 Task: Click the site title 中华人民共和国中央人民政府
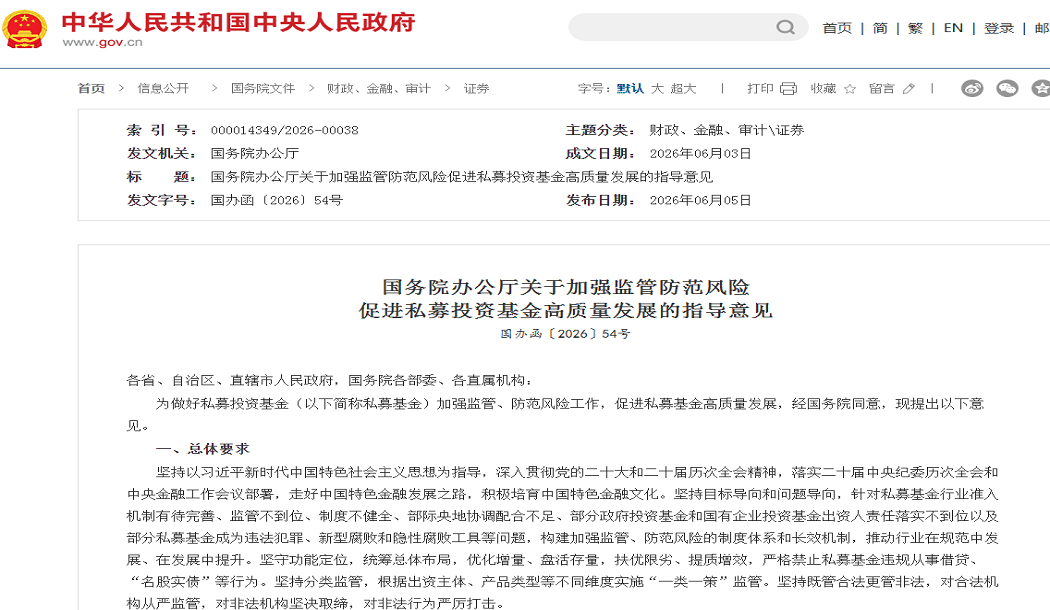(x=238, y=21)
